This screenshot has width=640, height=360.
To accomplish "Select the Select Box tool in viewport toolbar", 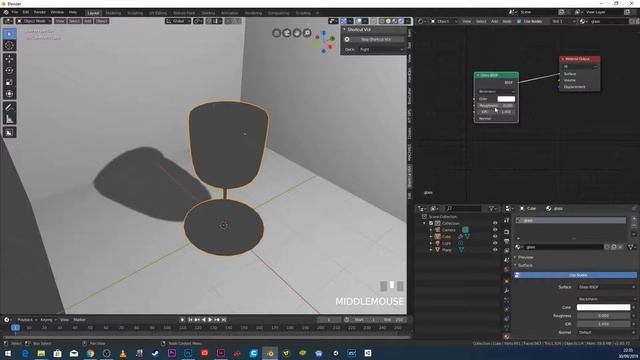I will 9,34.
